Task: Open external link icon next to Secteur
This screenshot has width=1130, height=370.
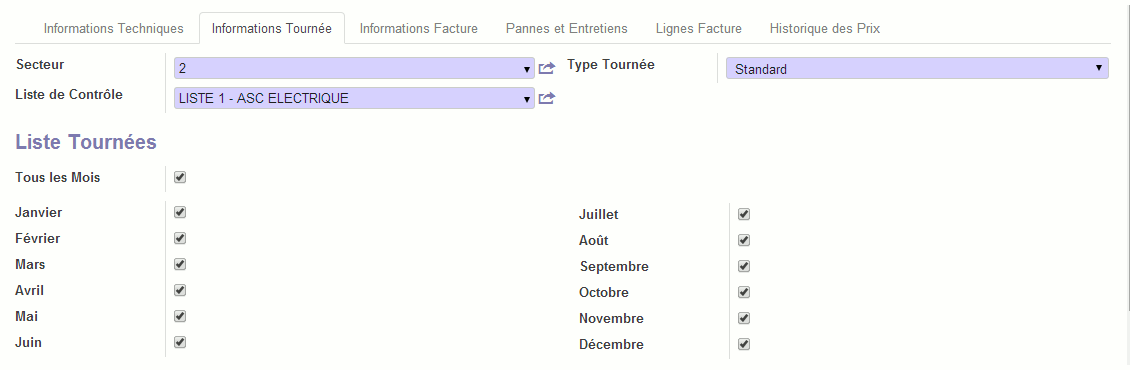Action: click(547, 69)
